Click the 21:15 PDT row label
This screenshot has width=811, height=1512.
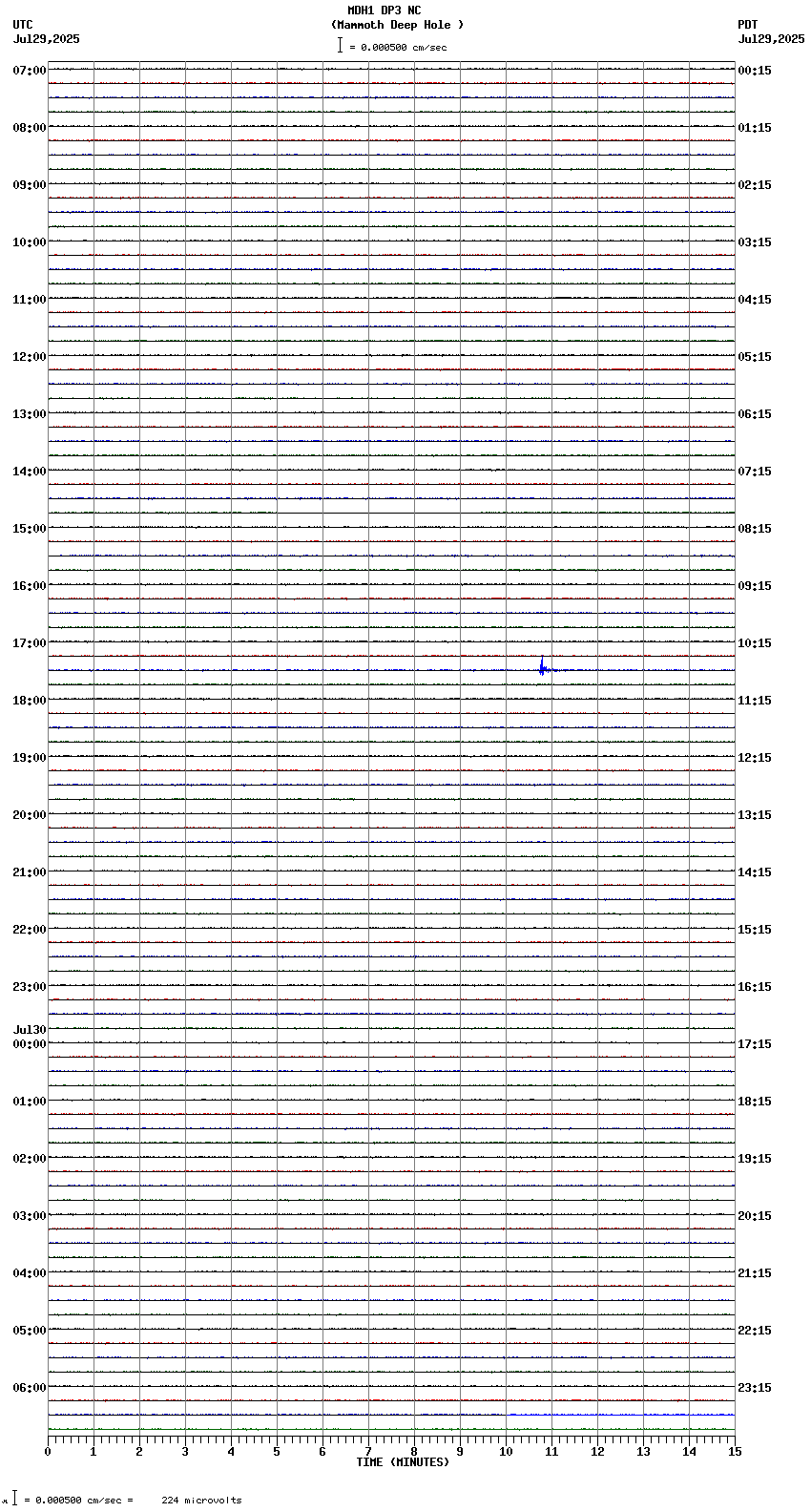point(755,1273)
